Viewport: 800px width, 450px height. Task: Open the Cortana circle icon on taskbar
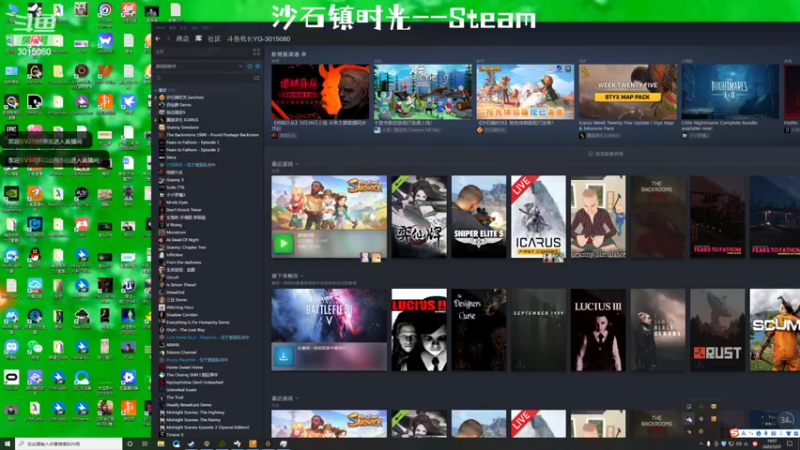[x=130, y=444]
